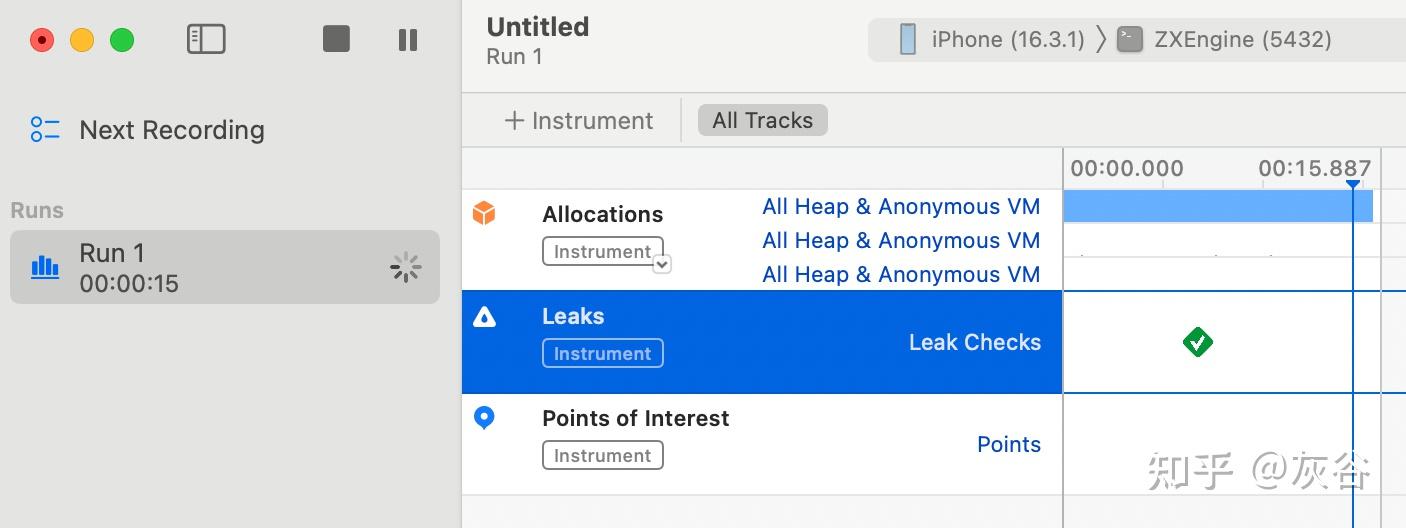
Task: Select the All Tracks filter
Action: 762,121
